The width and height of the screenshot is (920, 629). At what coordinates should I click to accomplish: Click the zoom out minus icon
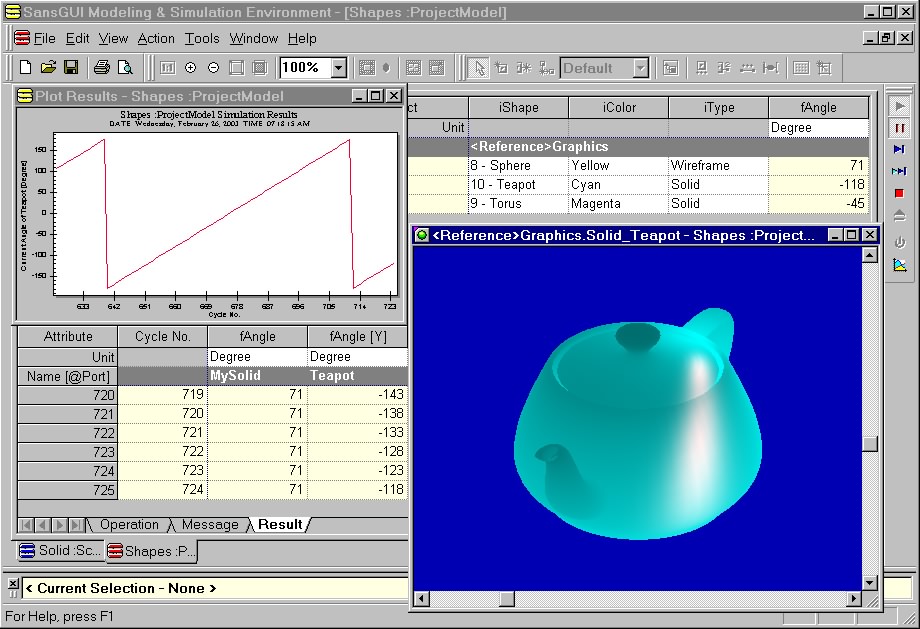click(x=213, y=68)
